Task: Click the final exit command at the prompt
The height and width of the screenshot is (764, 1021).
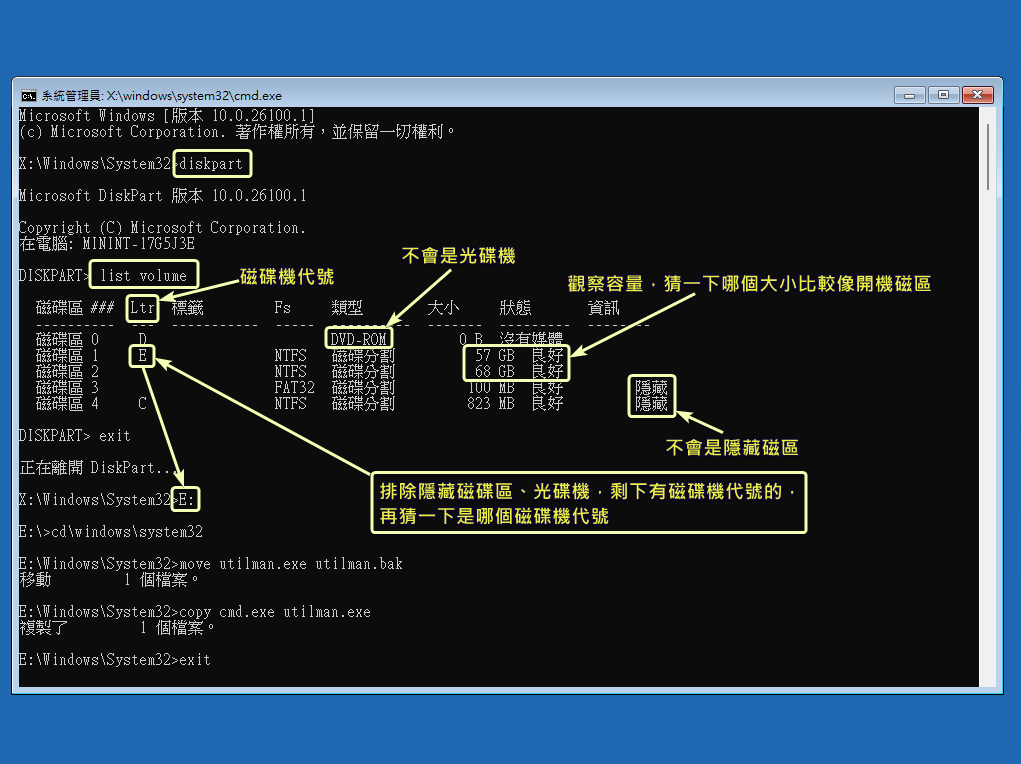Action: 195,660
